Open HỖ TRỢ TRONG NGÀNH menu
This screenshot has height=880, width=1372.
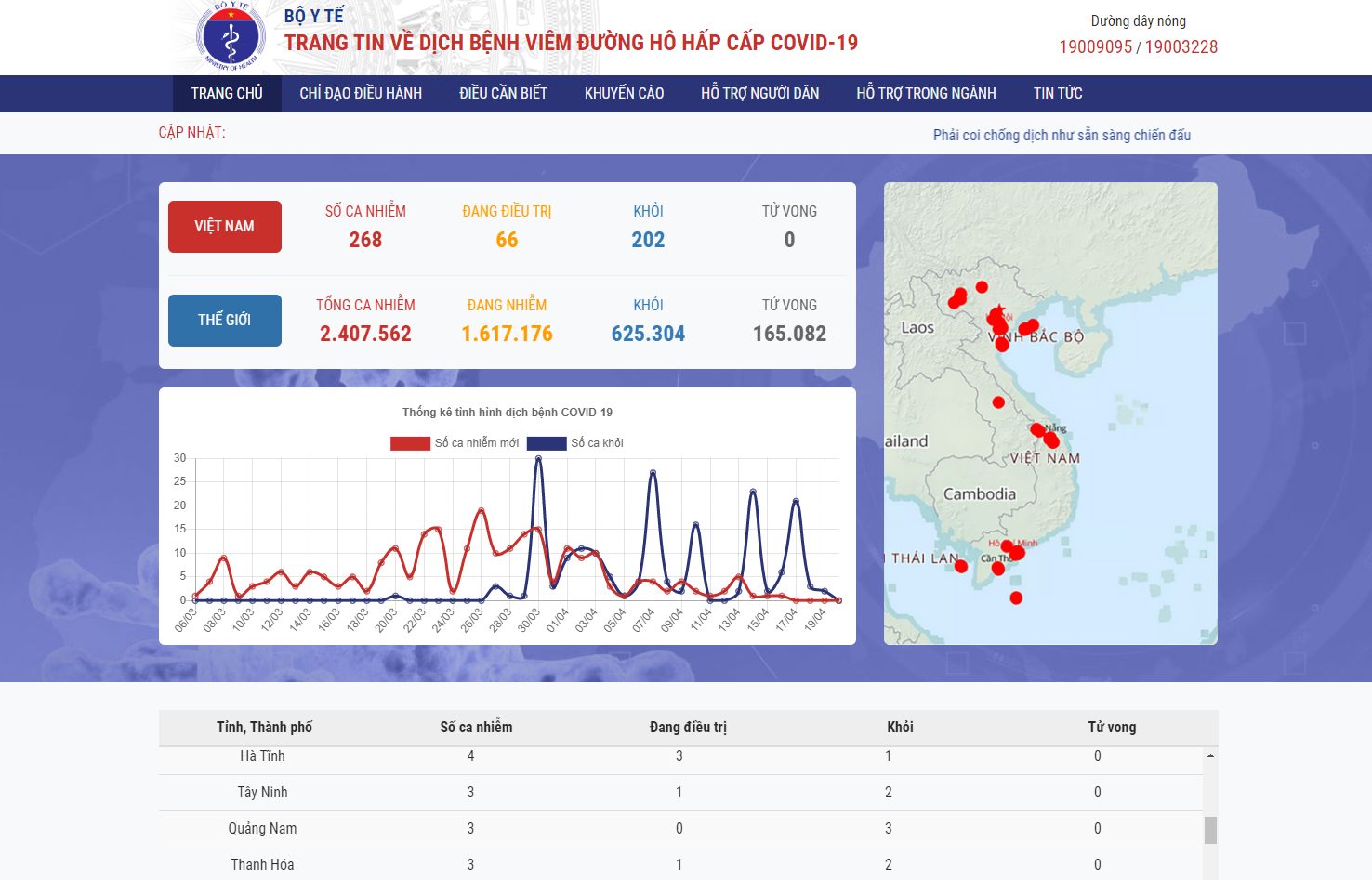926,94
